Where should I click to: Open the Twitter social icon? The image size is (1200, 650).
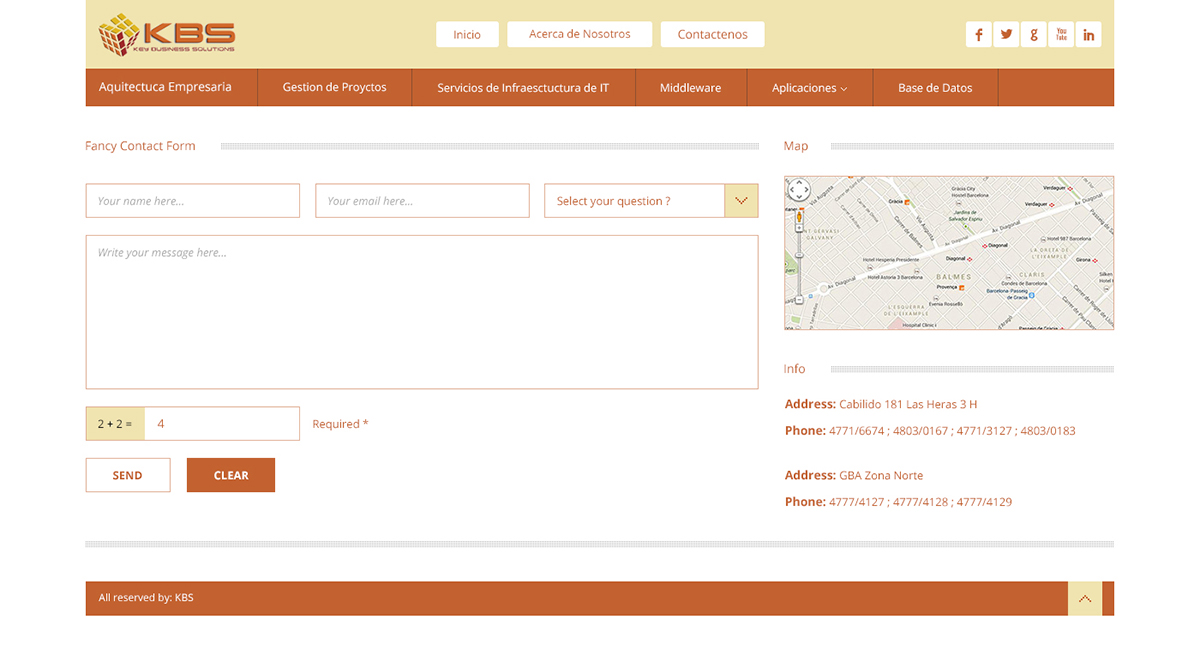tap(1006, 35)
